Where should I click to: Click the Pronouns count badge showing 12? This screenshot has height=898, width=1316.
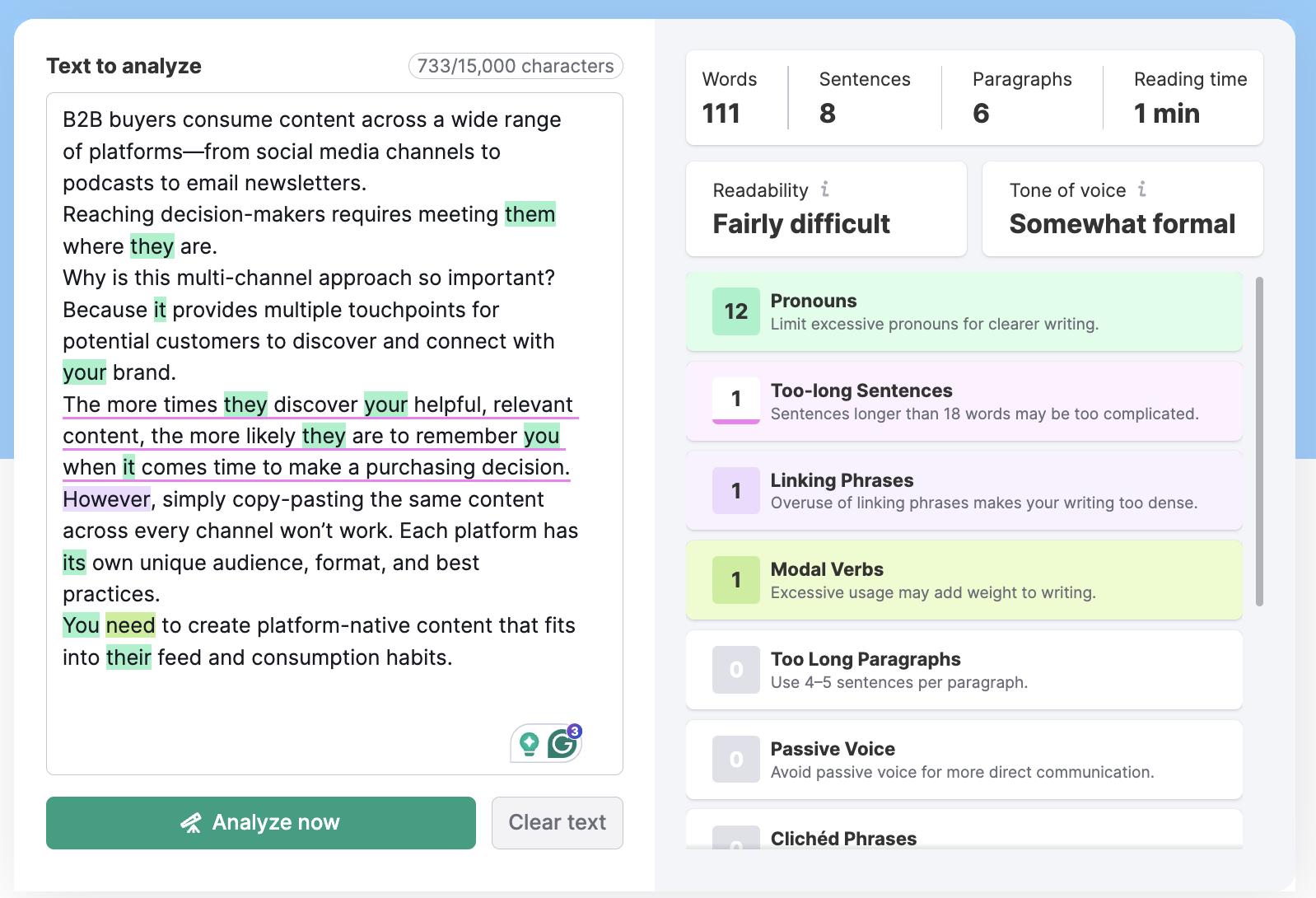point(735,311)
